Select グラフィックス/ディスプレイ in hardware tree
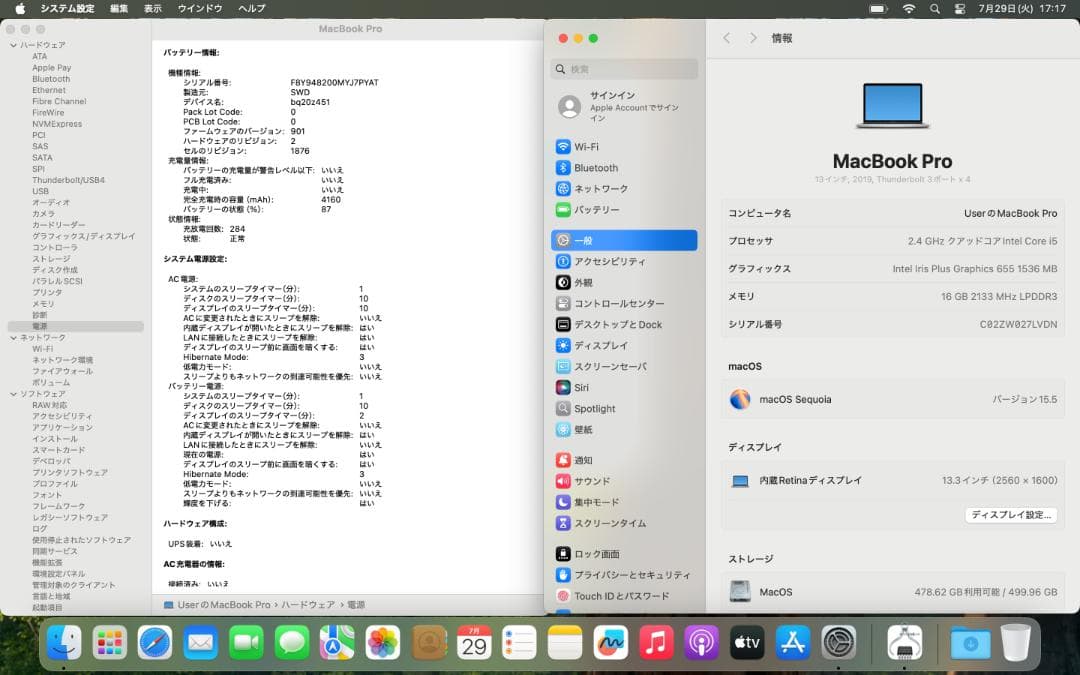The height and width of the screenshot is (675, 1080). 83,236
